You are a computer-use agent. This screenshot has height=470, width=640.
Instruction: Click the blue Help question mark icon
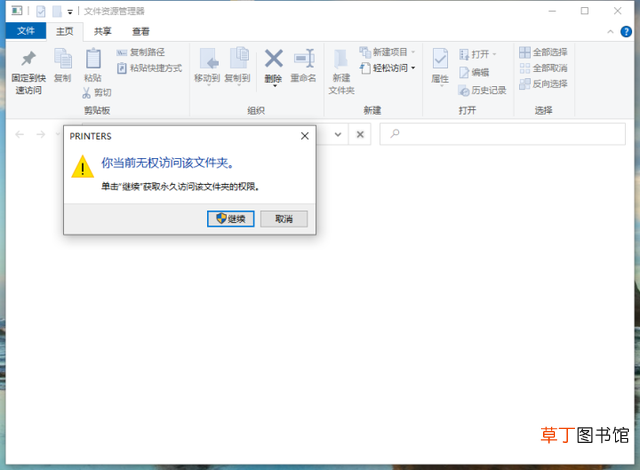(626, 31)
